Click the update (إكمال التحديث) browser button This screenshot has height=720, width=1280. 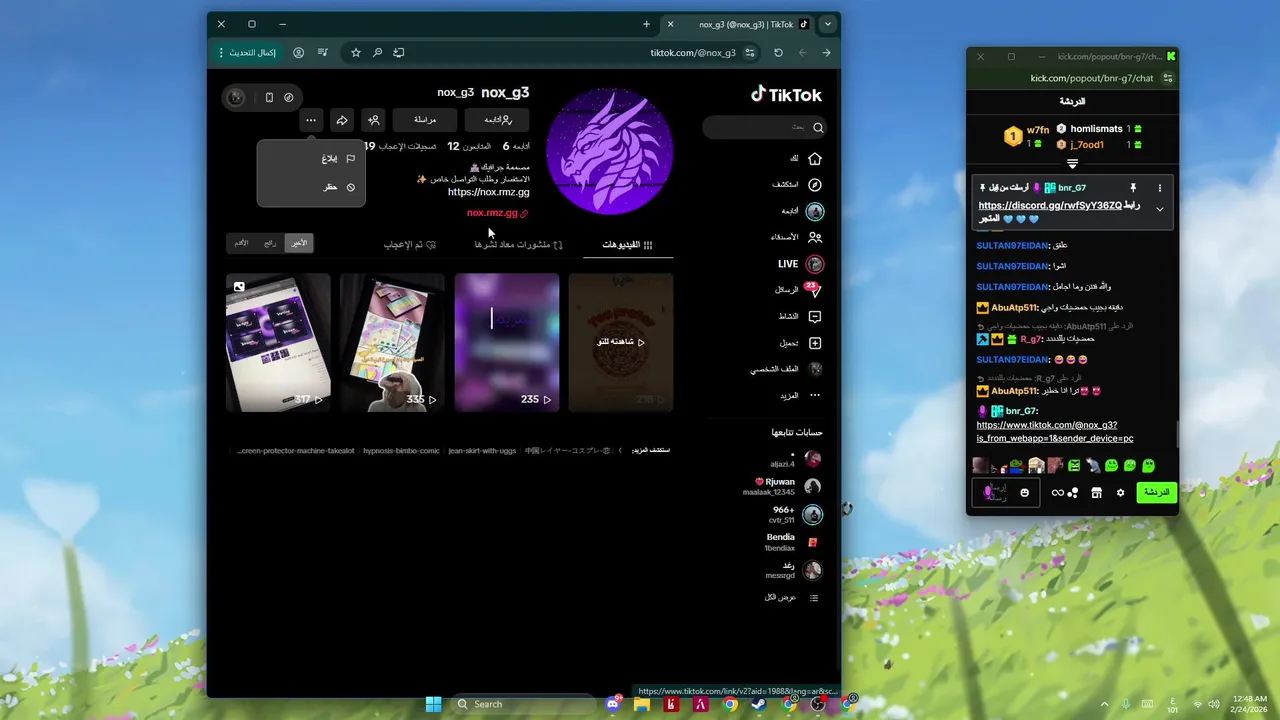coord(245,53)
